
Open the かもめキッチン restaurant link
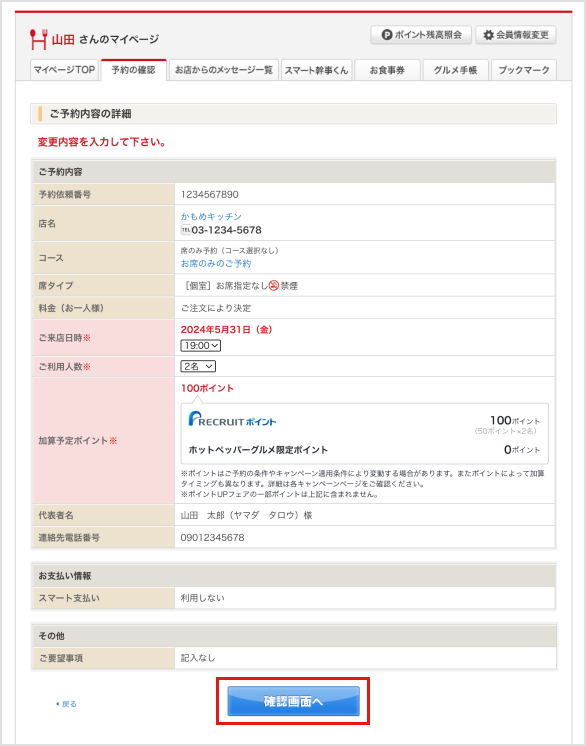pos(211,216)
